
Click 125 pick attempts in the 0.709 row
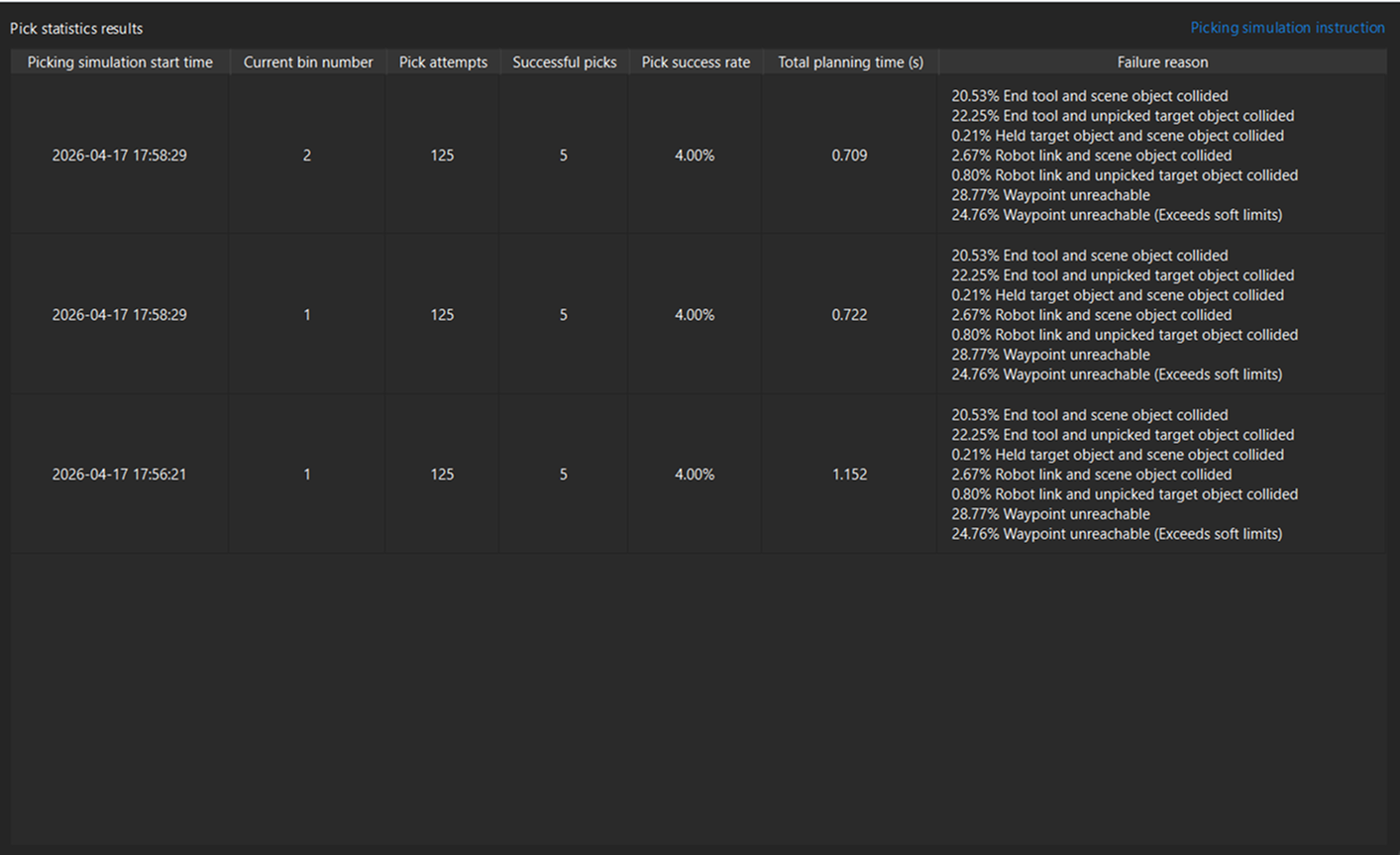442,156
